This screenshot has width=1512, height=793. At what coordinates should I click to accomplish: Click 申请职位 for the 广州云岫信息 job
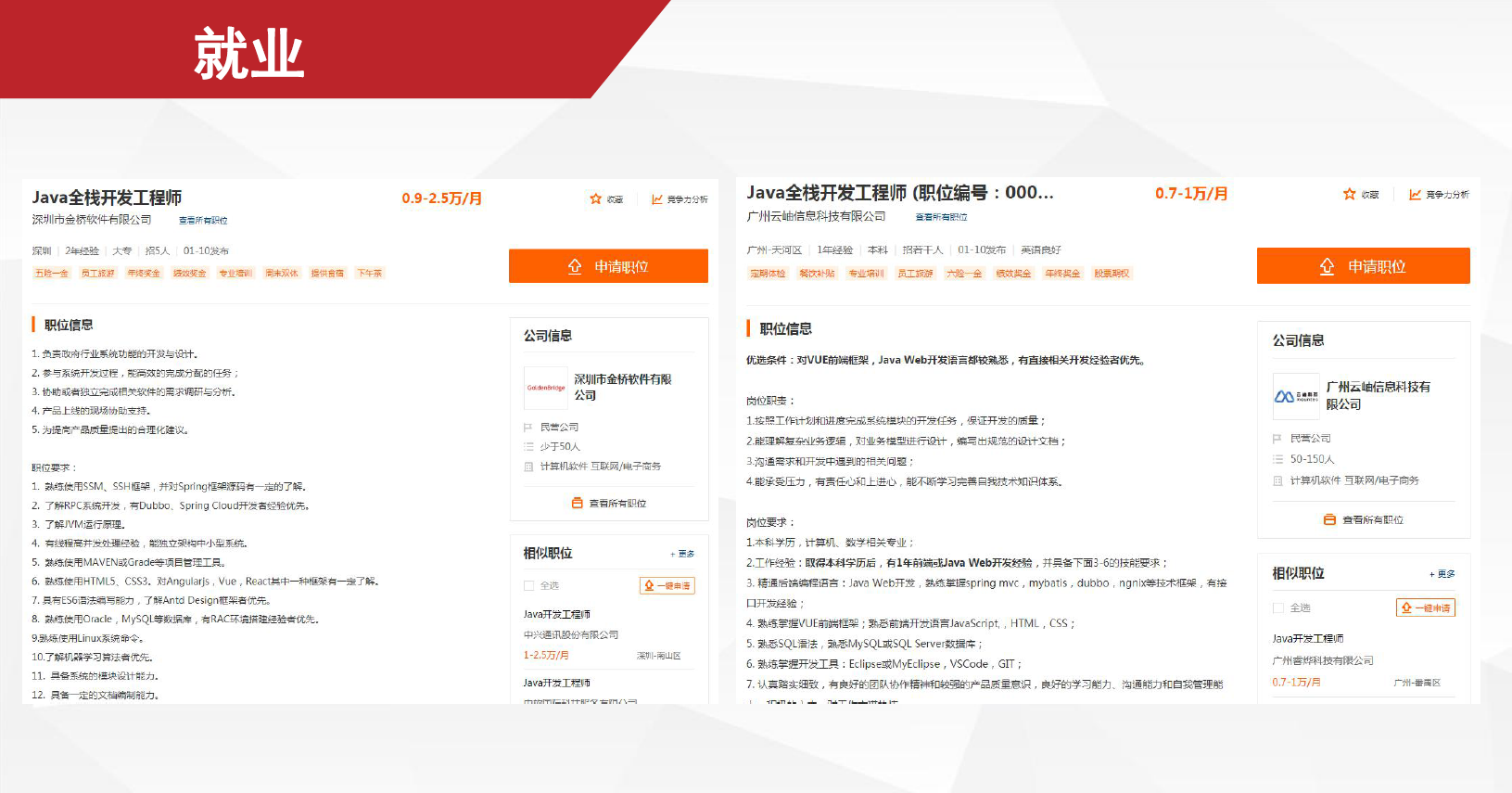[1363, 266]
